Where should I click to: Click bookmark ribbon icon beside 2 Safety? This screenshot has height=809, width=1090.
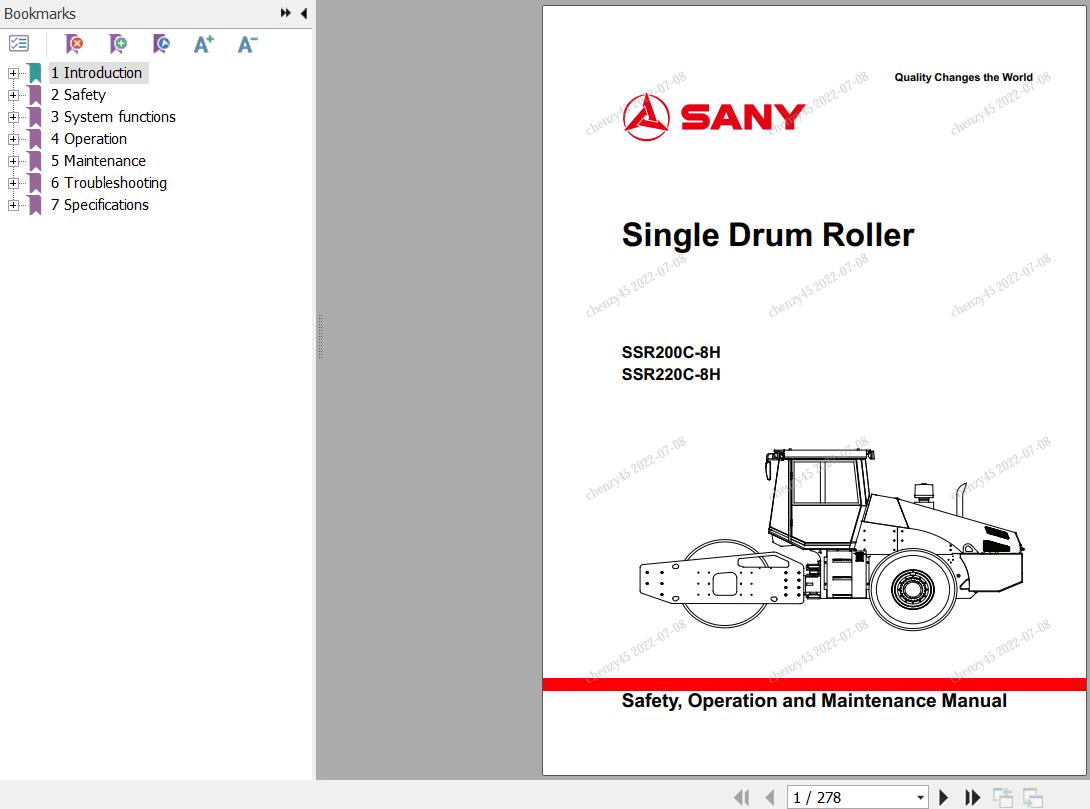(x=35, y=95)
